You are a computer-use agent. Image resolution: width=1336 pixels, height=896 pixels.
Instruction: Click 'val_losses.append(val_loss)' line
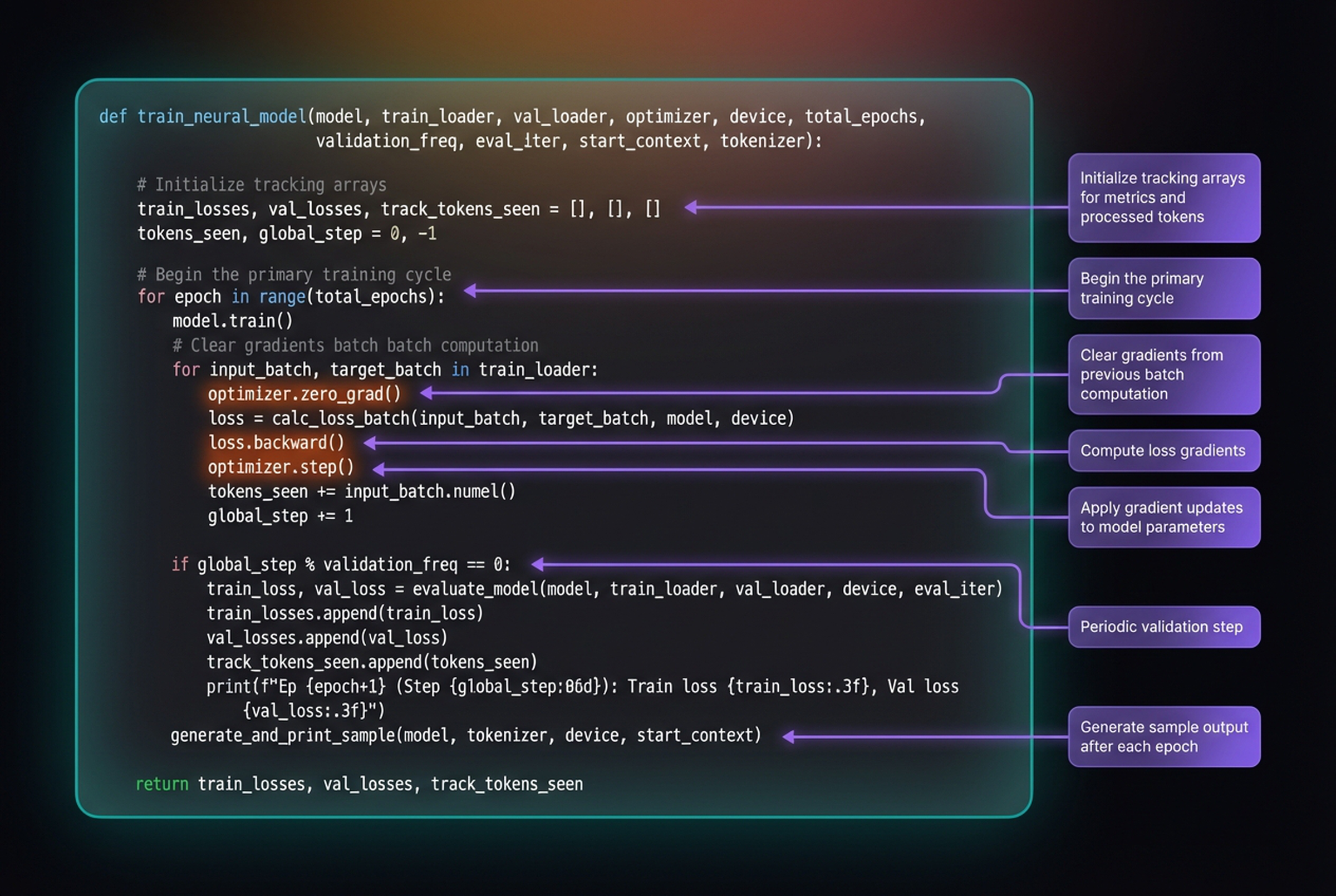tap(327, 638)
